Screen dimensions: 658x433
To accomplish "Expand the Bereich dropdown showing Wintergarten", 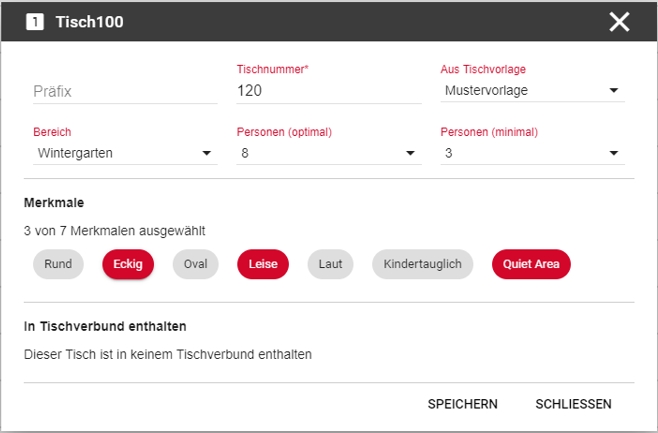I will click(125, 153).
